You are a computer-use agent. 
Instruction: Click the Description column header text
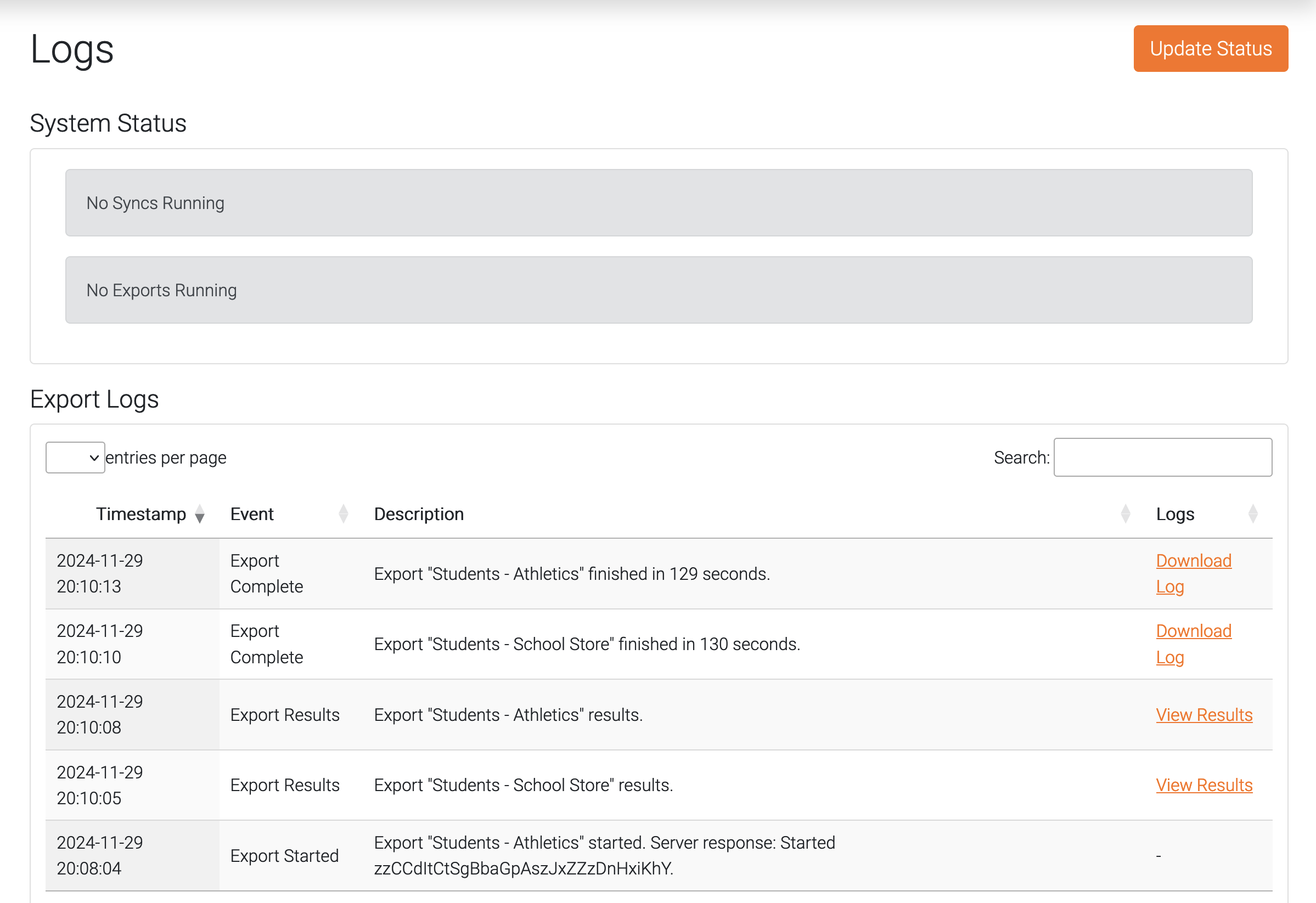(419, 514)
